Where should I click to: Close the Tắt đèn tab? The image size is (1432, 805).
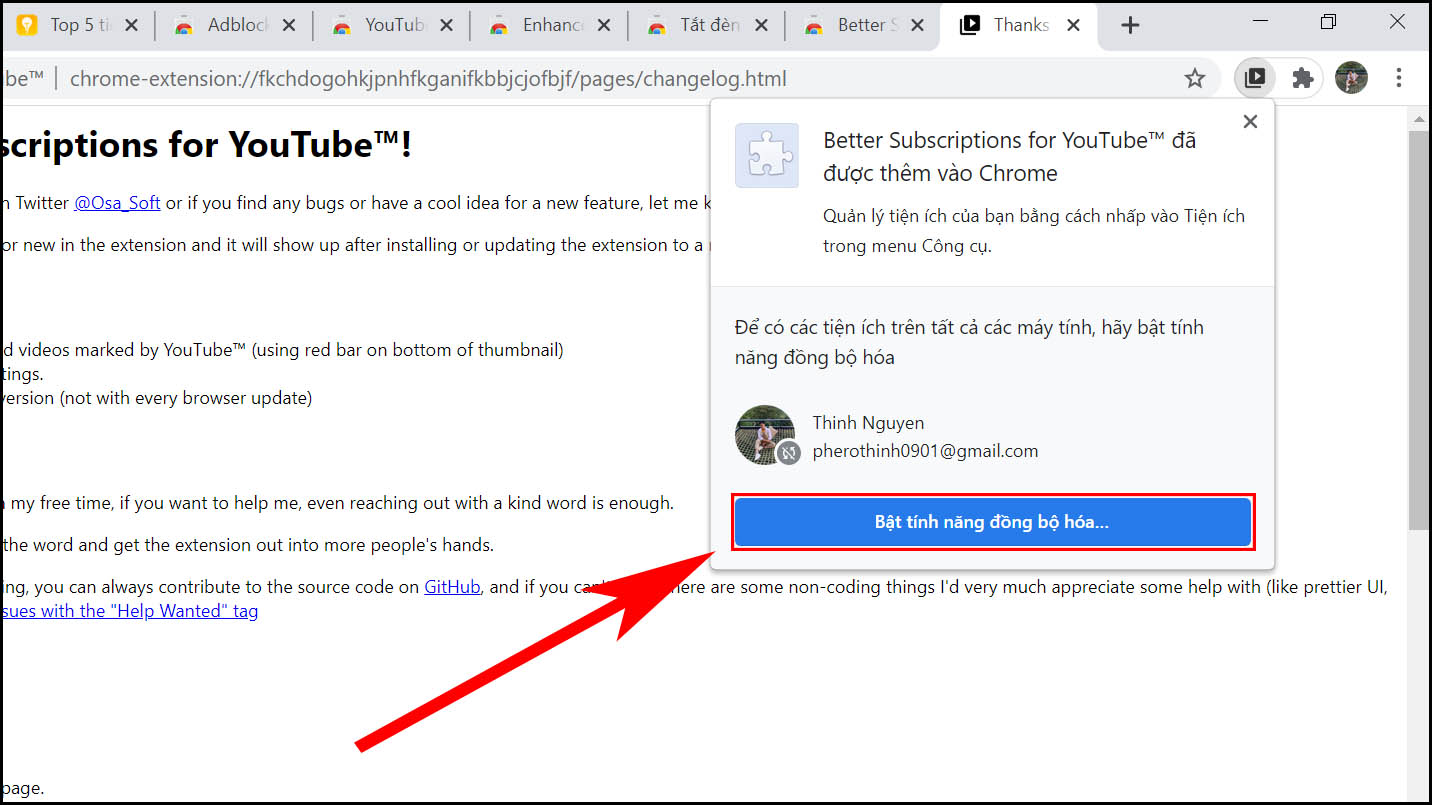[x=761, y=26]
